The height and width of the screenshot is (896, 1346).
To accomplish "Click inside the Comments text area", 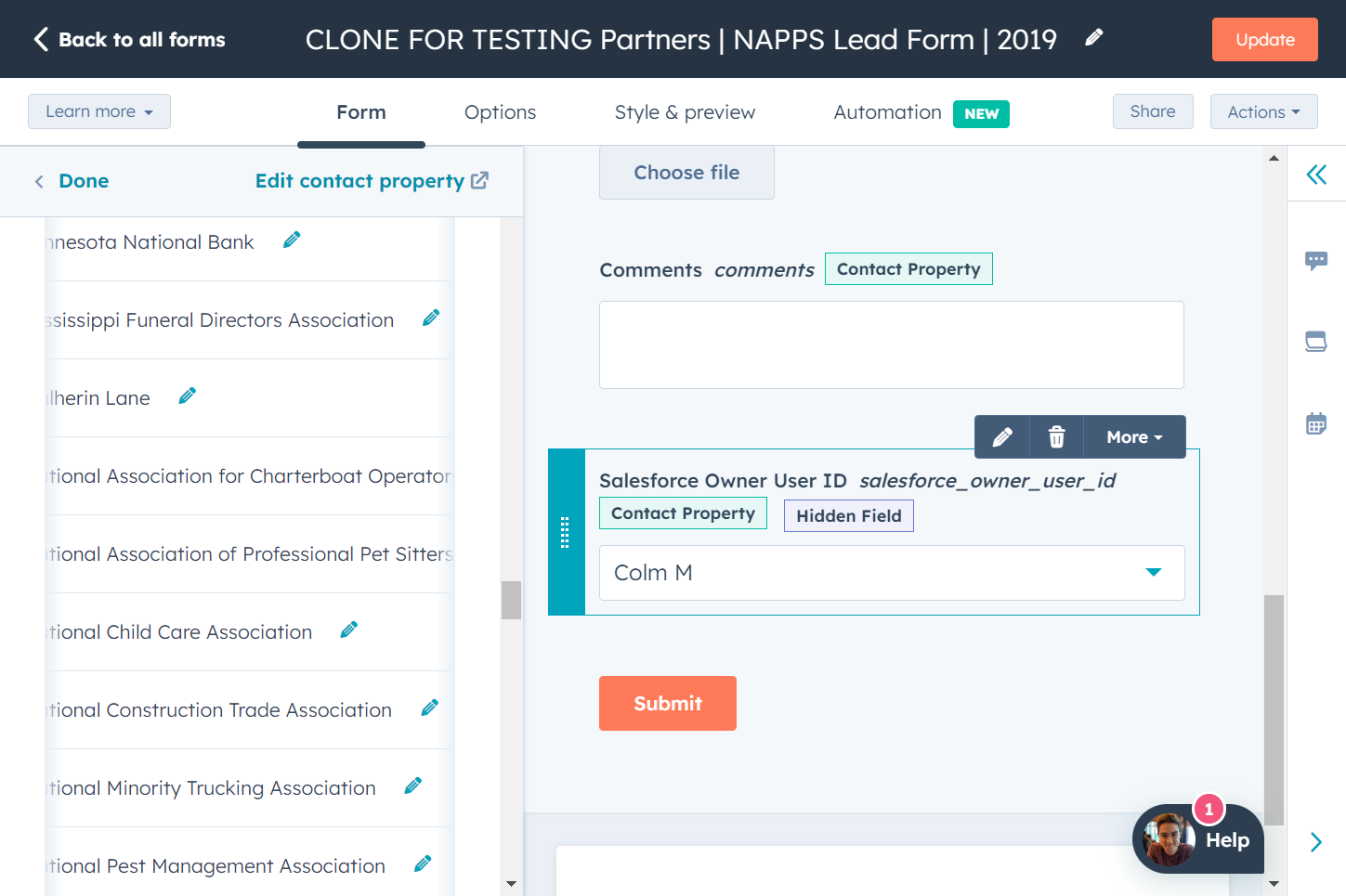I will coord(892,344).
